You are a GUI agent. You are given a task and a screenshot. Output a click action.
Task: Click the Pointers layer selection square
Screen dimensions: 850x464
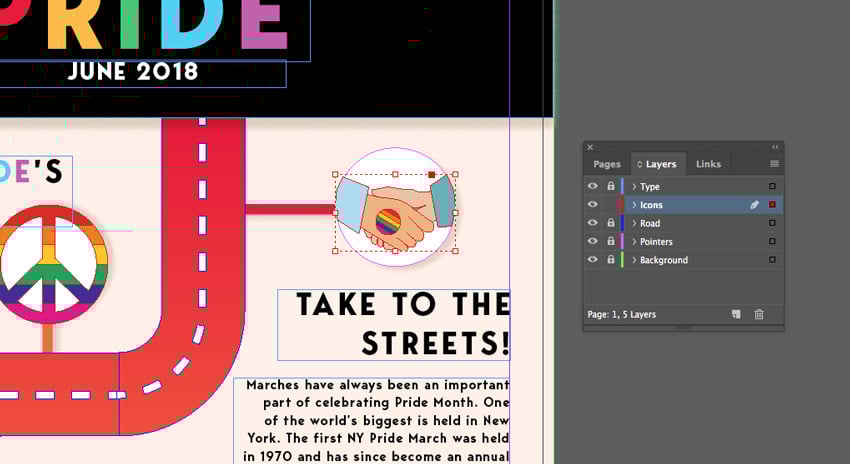click(772, 241)
